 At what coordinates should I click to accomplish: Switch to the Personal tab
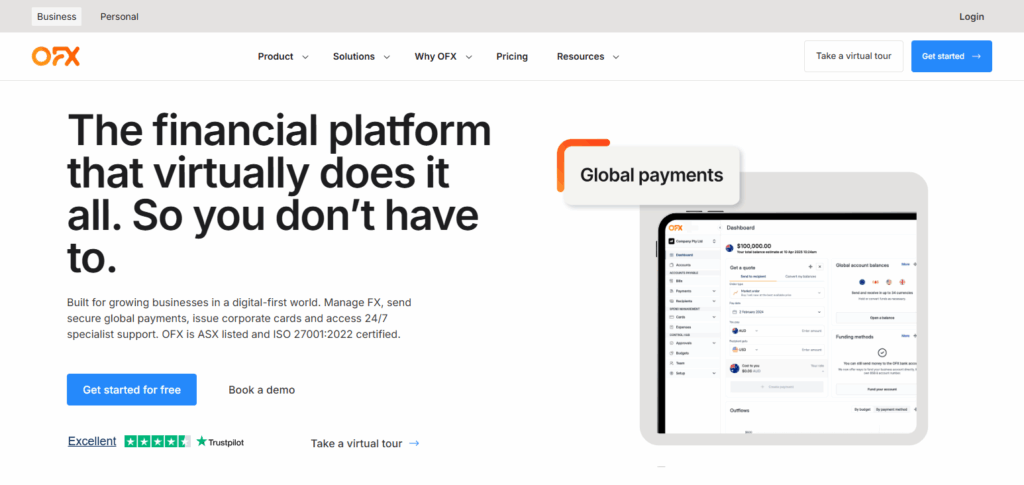click(119, 17)
